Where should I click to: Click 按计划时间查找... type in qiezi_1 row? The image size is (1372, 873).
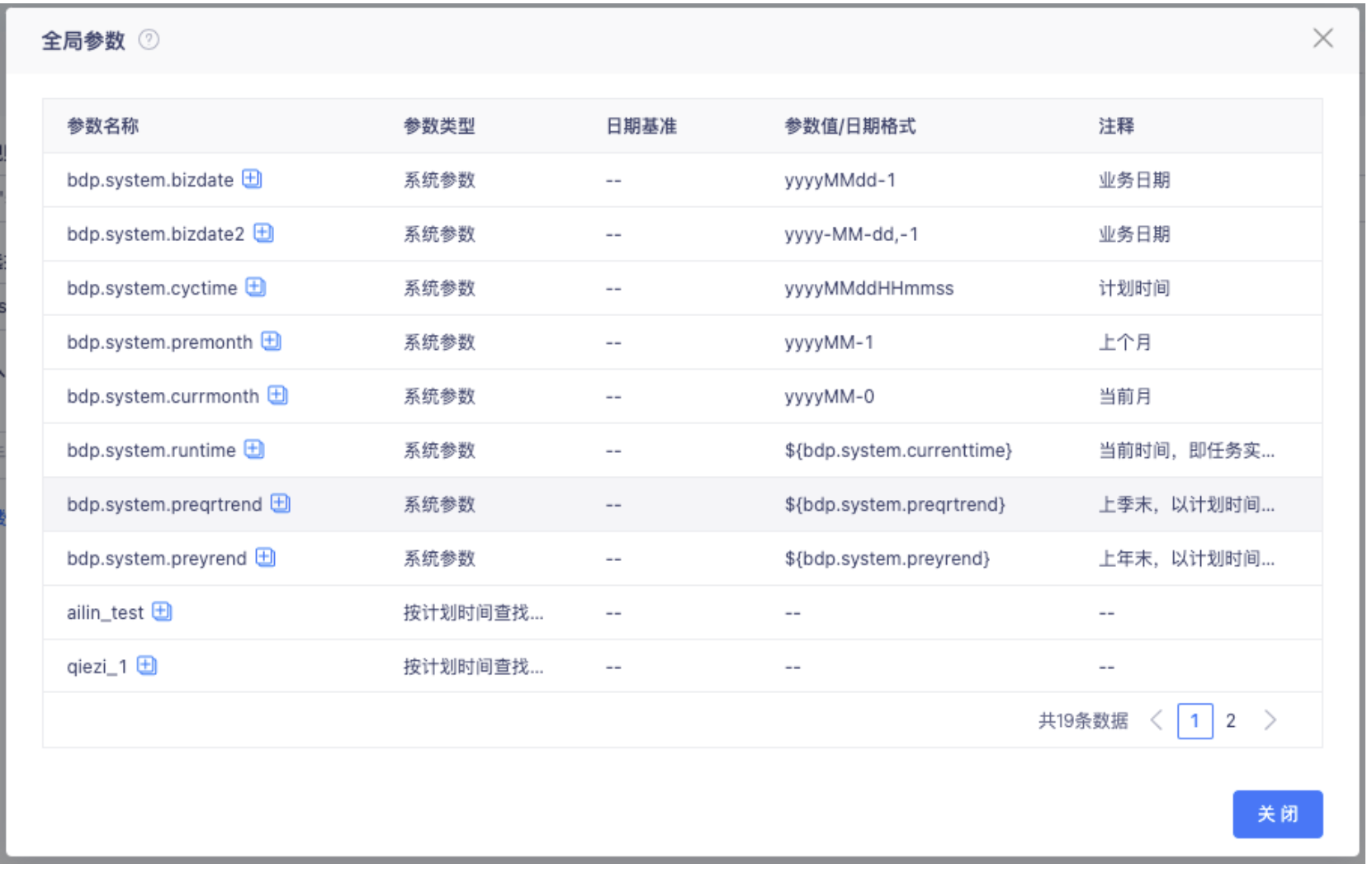473,667
